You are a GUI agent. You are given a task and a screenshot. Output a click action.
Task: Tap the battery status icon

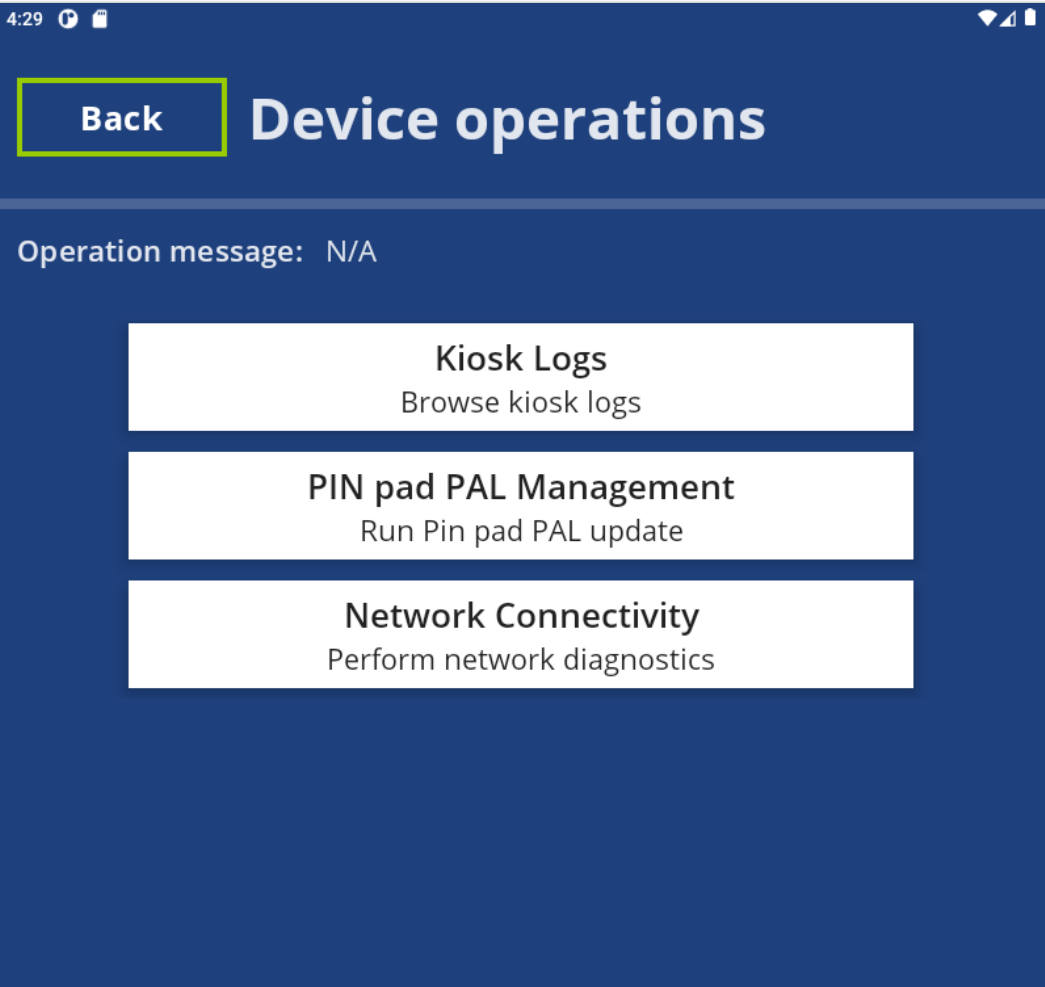(1030, 18)
